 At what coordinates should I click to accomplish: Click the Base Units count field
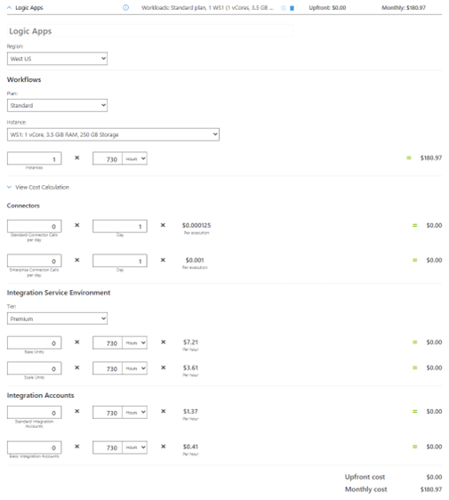tap(34, 343)
